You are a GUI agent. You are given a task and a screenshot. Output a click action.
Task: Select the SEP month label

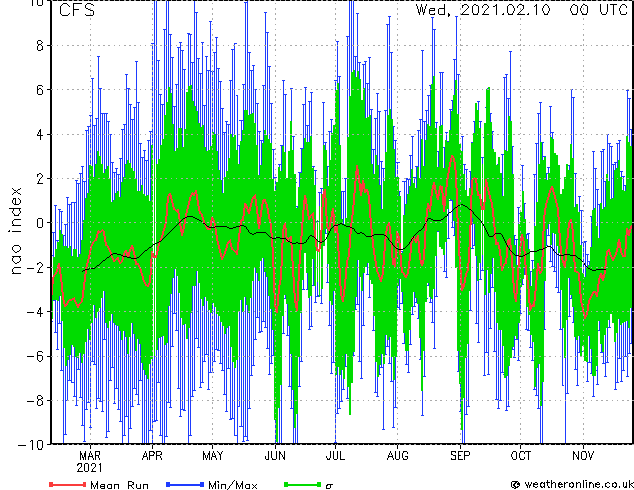coord(460,456)
